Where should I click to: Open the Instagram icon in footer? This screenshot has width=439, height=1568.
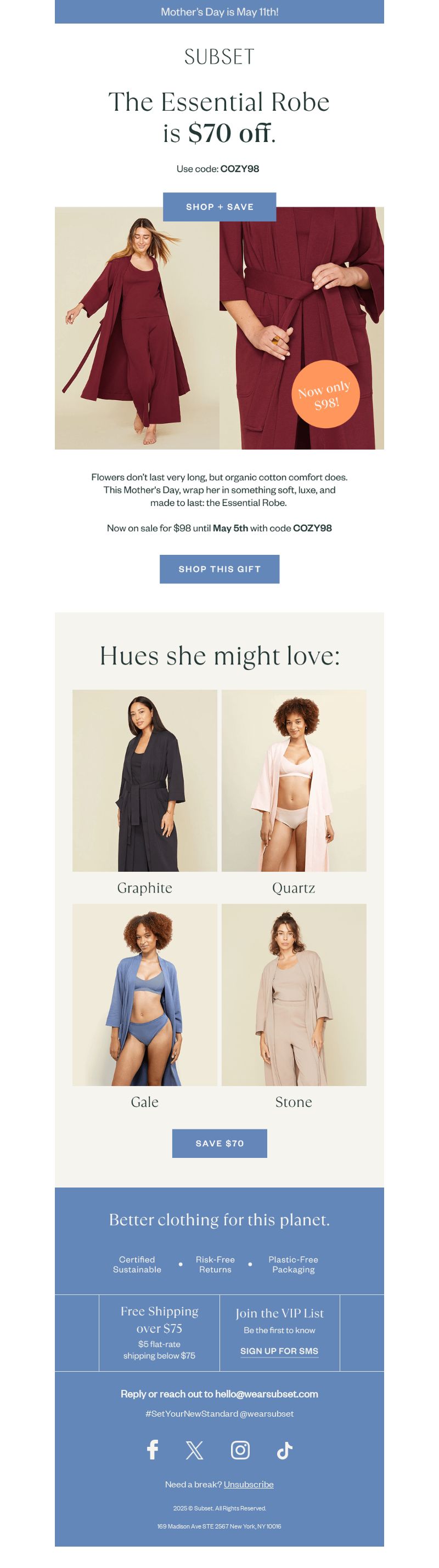pyautogui.click(x=240, y=1450)
